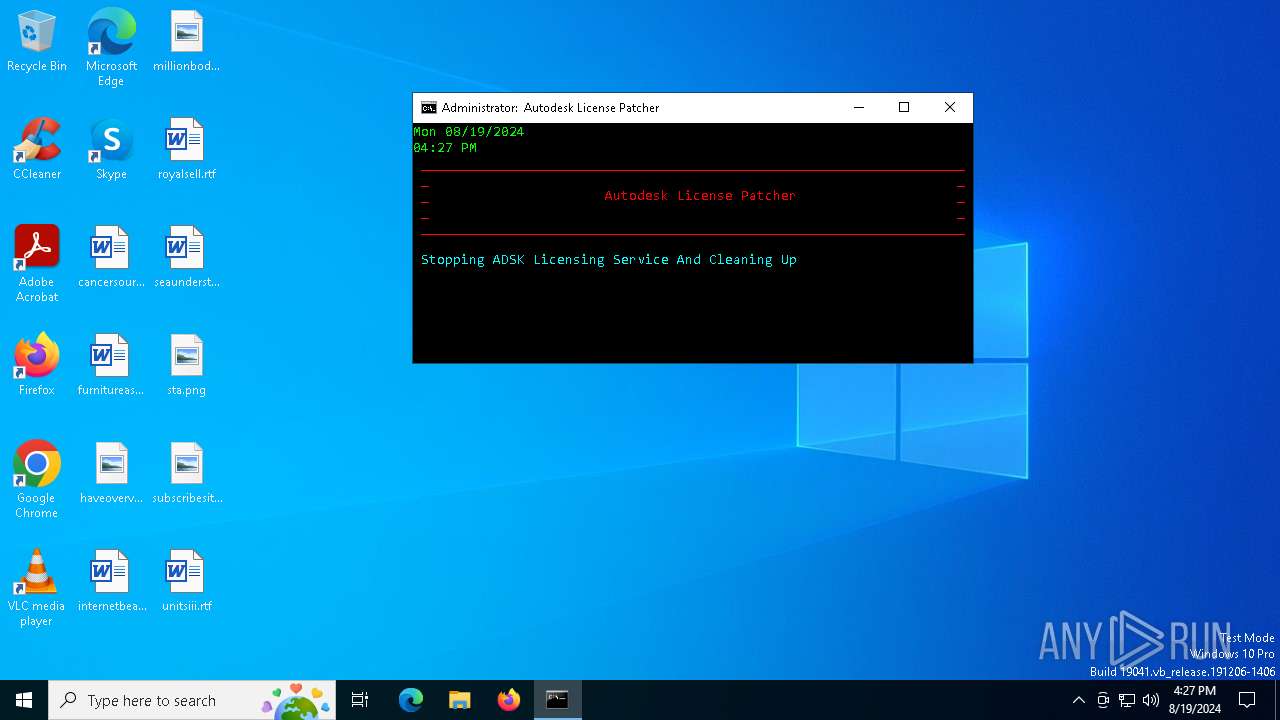Launch Google Chrome from the desktop

point(37,480)
